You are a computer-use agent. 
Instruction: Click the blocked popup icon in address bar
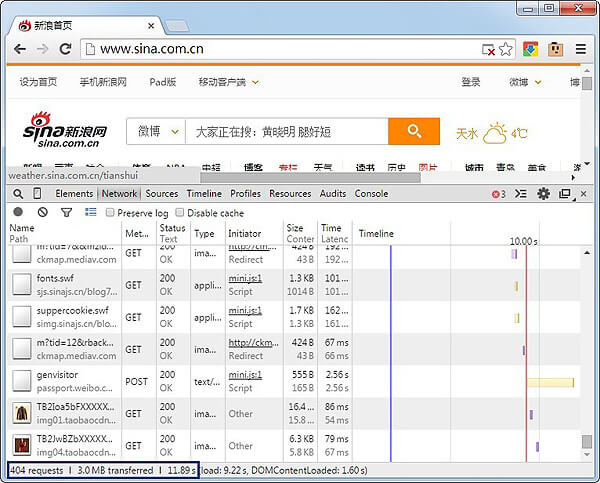pyautogui.click(x=488, y=50)
